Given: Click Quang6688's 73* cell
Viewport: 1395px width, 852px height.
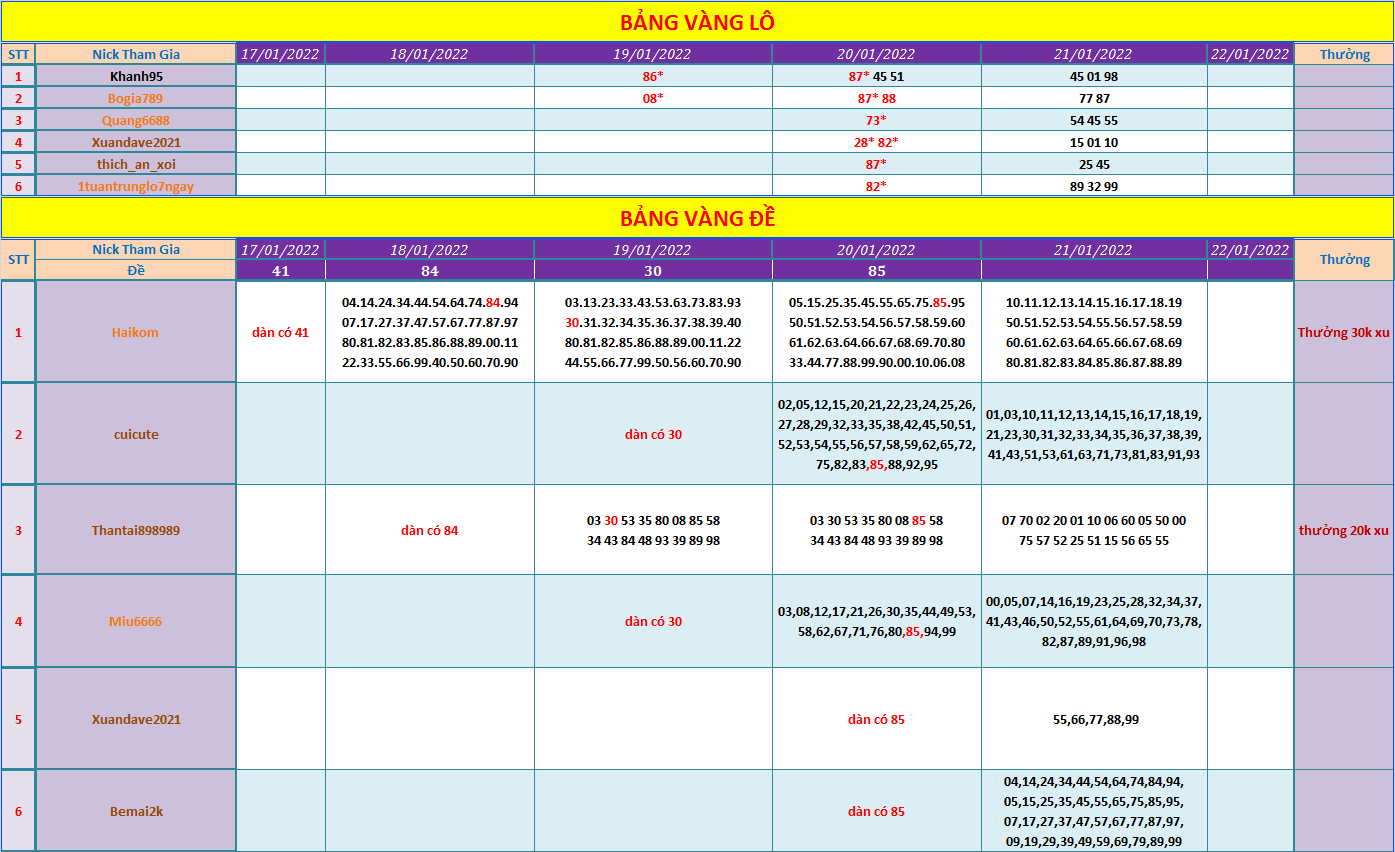Looking at the screenshot, I should point(876,120).
